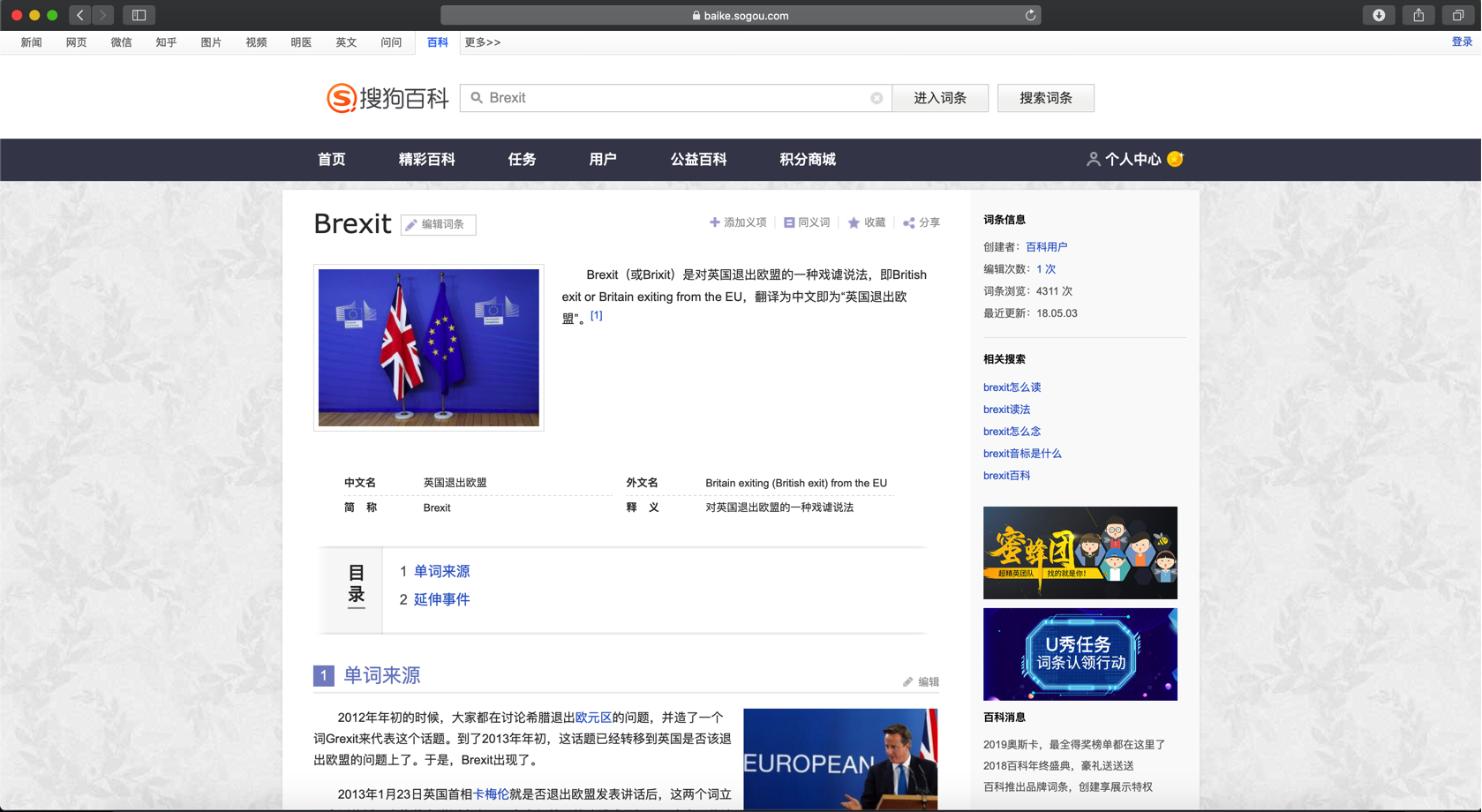Image resolution: width=1482 pixels, height=812 pixels.
Task: Click the 百科用户 creator link
Action: (x=1047, y=247)
